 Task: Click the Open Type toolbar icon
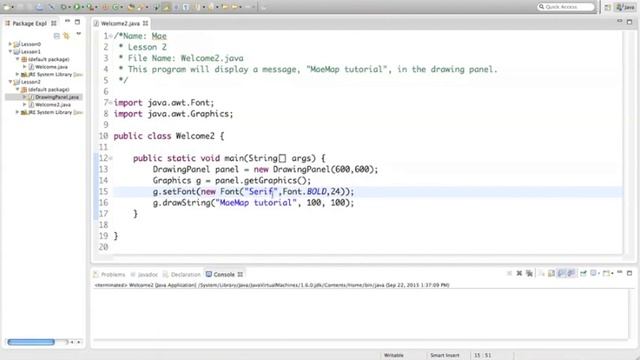131,7
